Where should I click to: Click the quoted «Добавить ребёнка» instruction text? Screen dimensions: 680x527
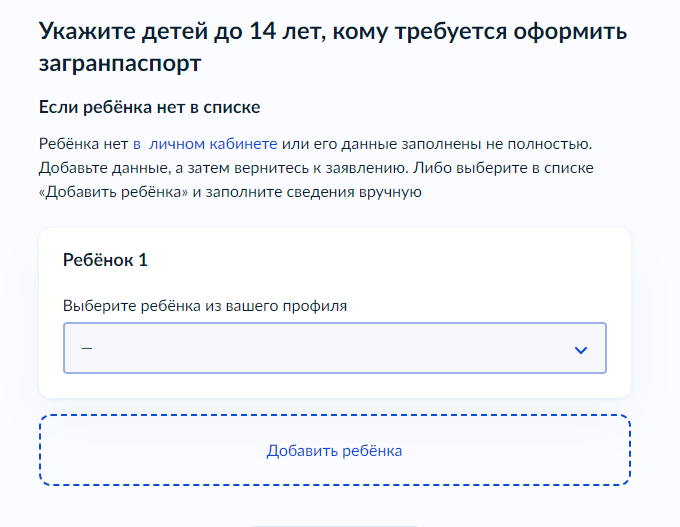pos(114,192)
